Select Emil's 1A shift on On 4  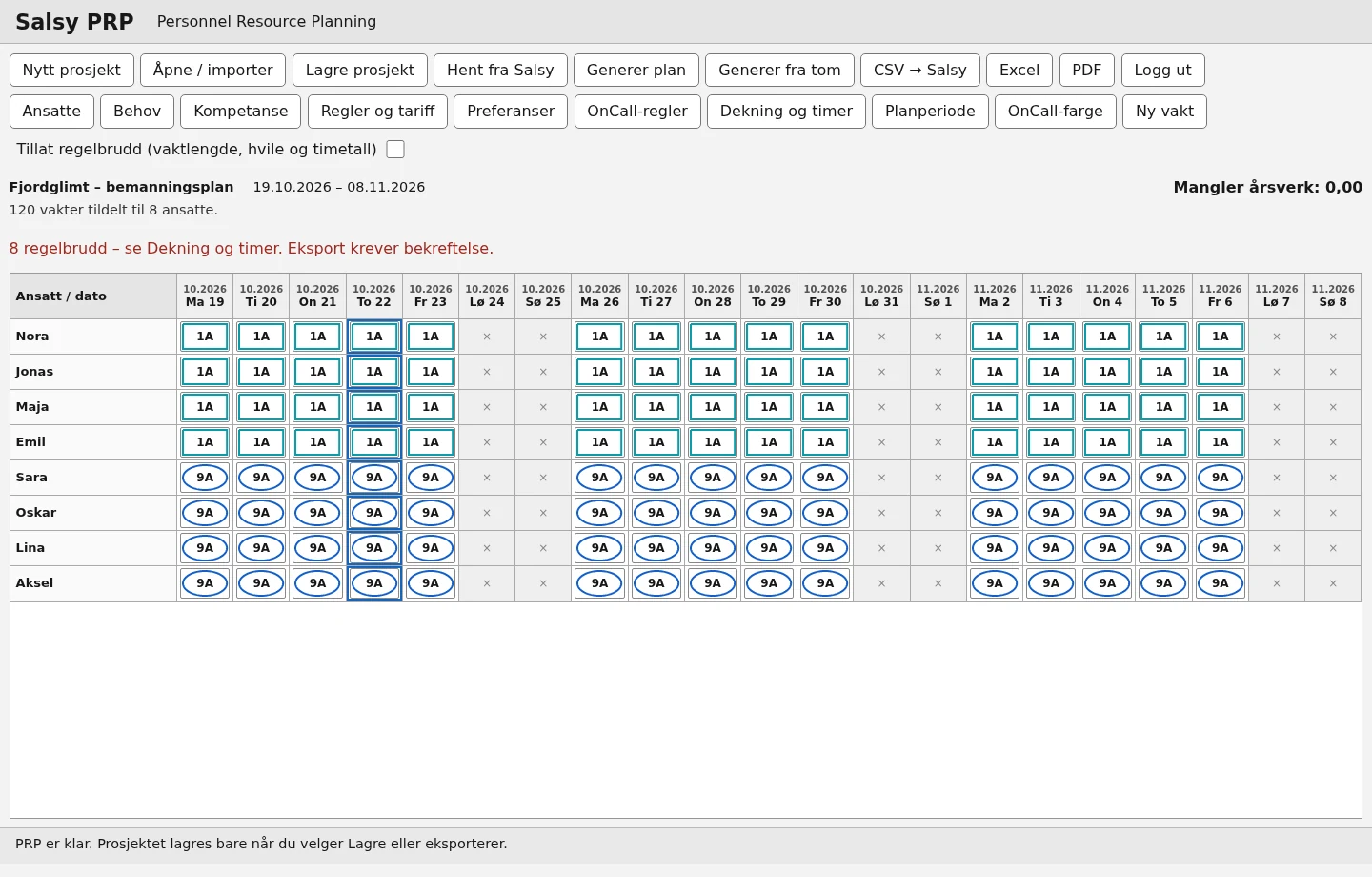click(1107, 442)
